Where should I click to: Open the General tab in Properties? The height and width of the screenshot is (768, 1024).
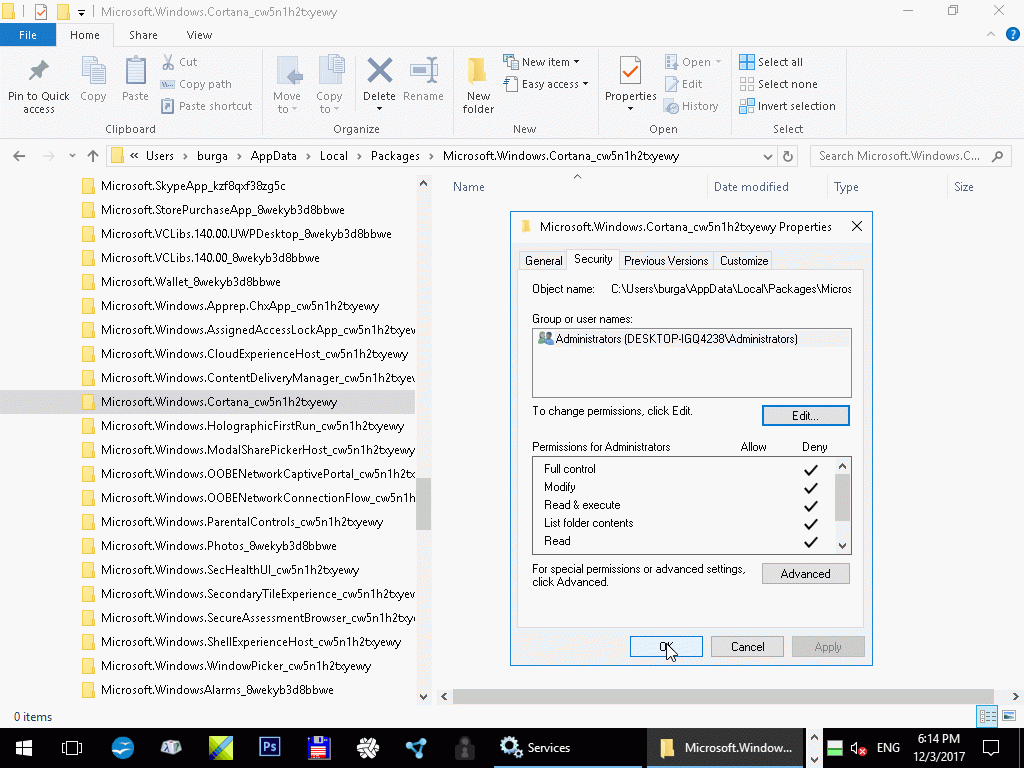pyautogui.click(x=543, y=261)
